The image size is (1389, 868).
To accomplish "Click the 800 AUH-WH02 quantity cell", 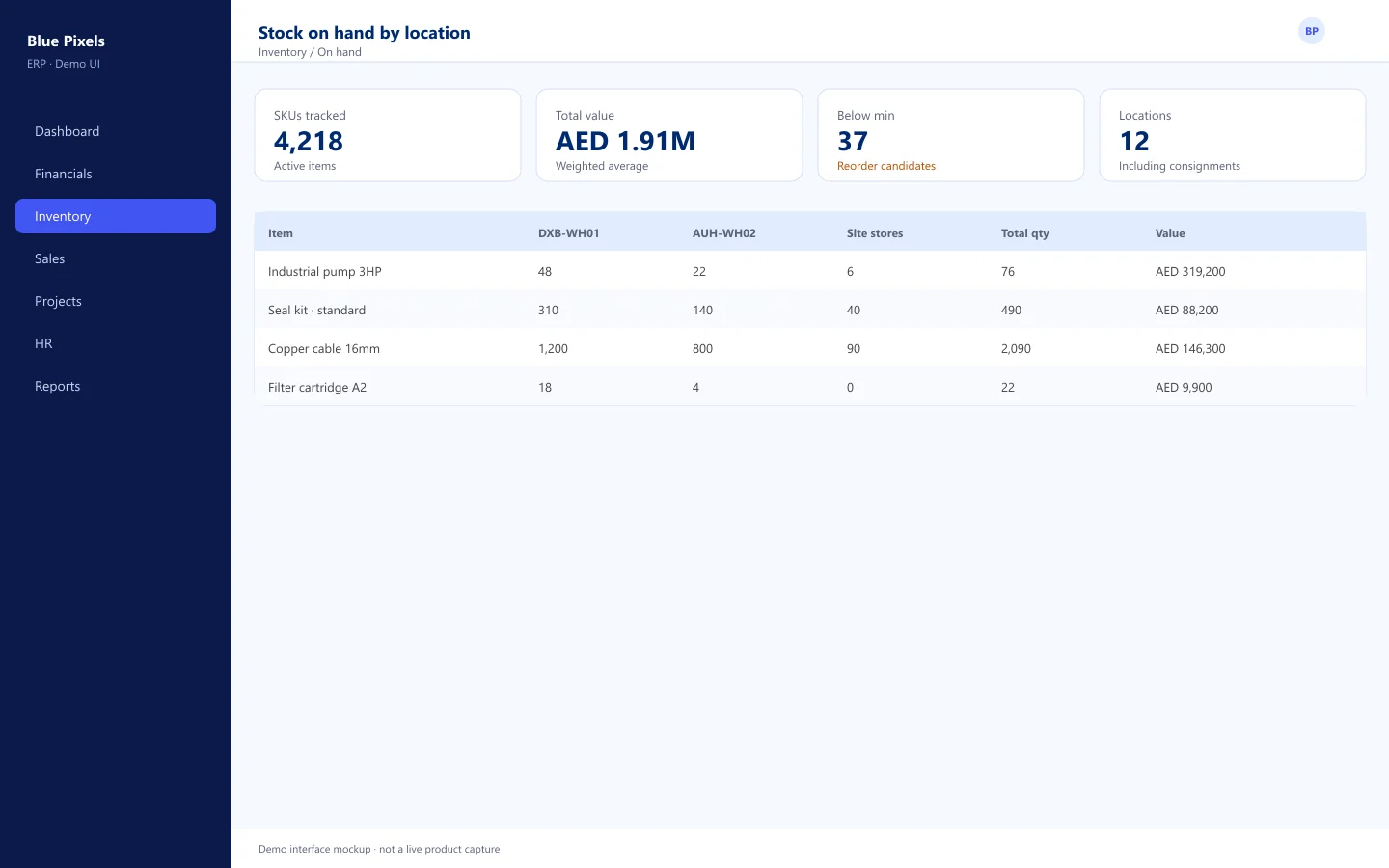I will pos(702,349).
